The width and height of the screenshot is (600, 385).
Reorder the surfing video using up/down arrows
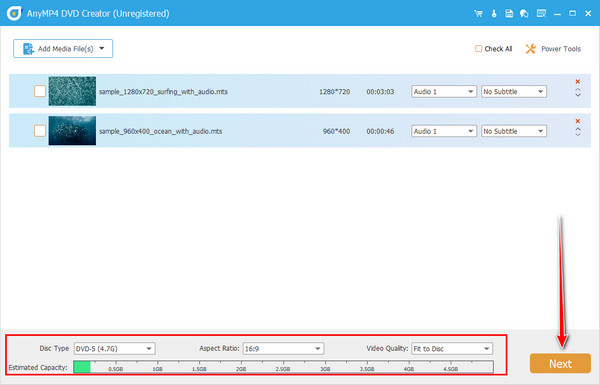(578, 92)
